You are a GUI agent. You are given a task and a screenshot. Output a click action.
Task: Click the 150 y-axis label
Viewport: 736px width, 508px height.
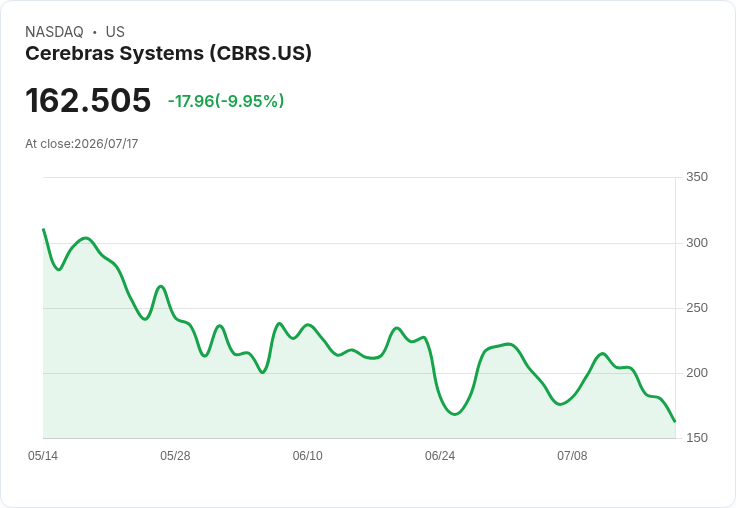tap(697, 438)
